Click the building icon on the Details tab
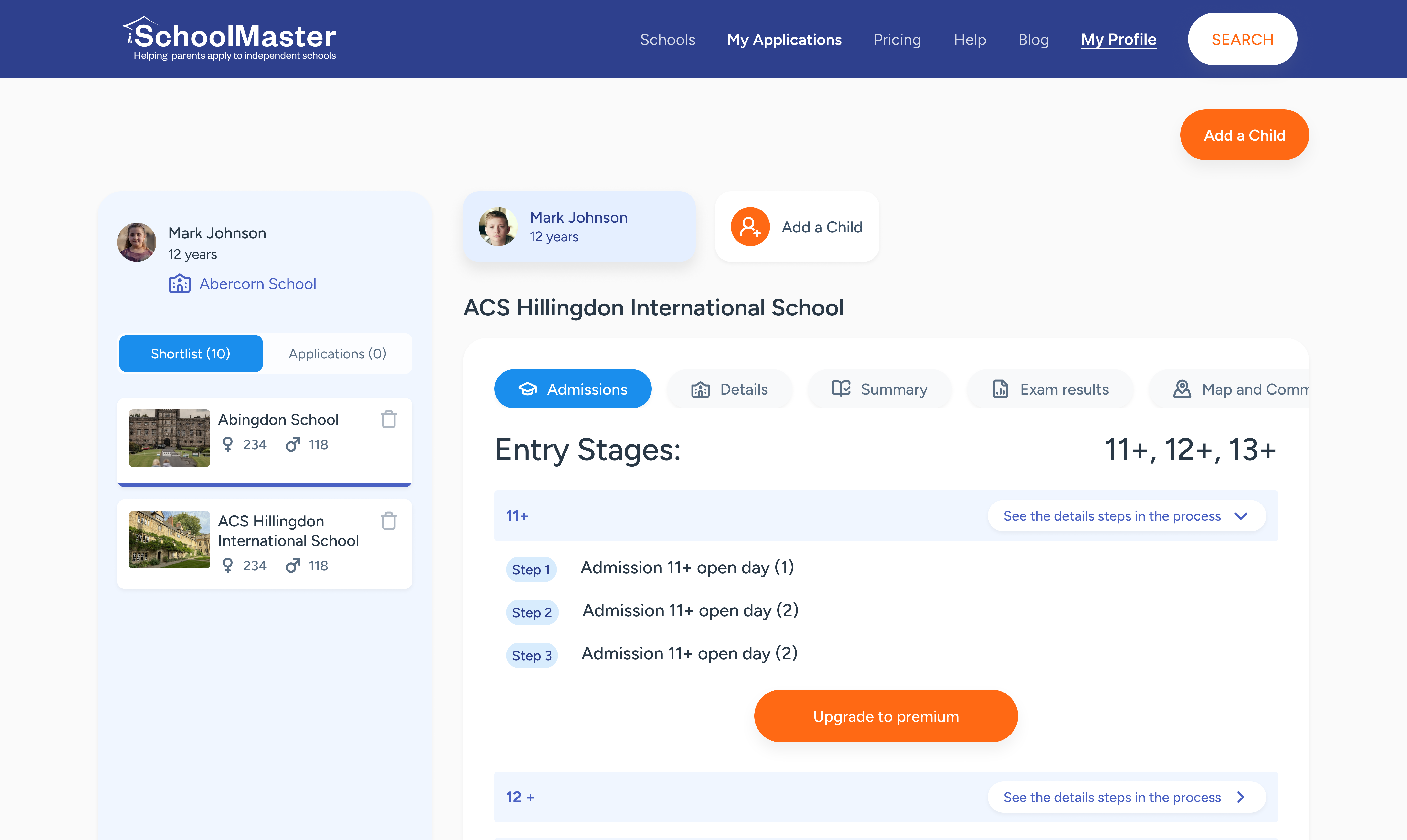Image resolution: width=1407 pixels, height=840 pixels. point(700,389)
